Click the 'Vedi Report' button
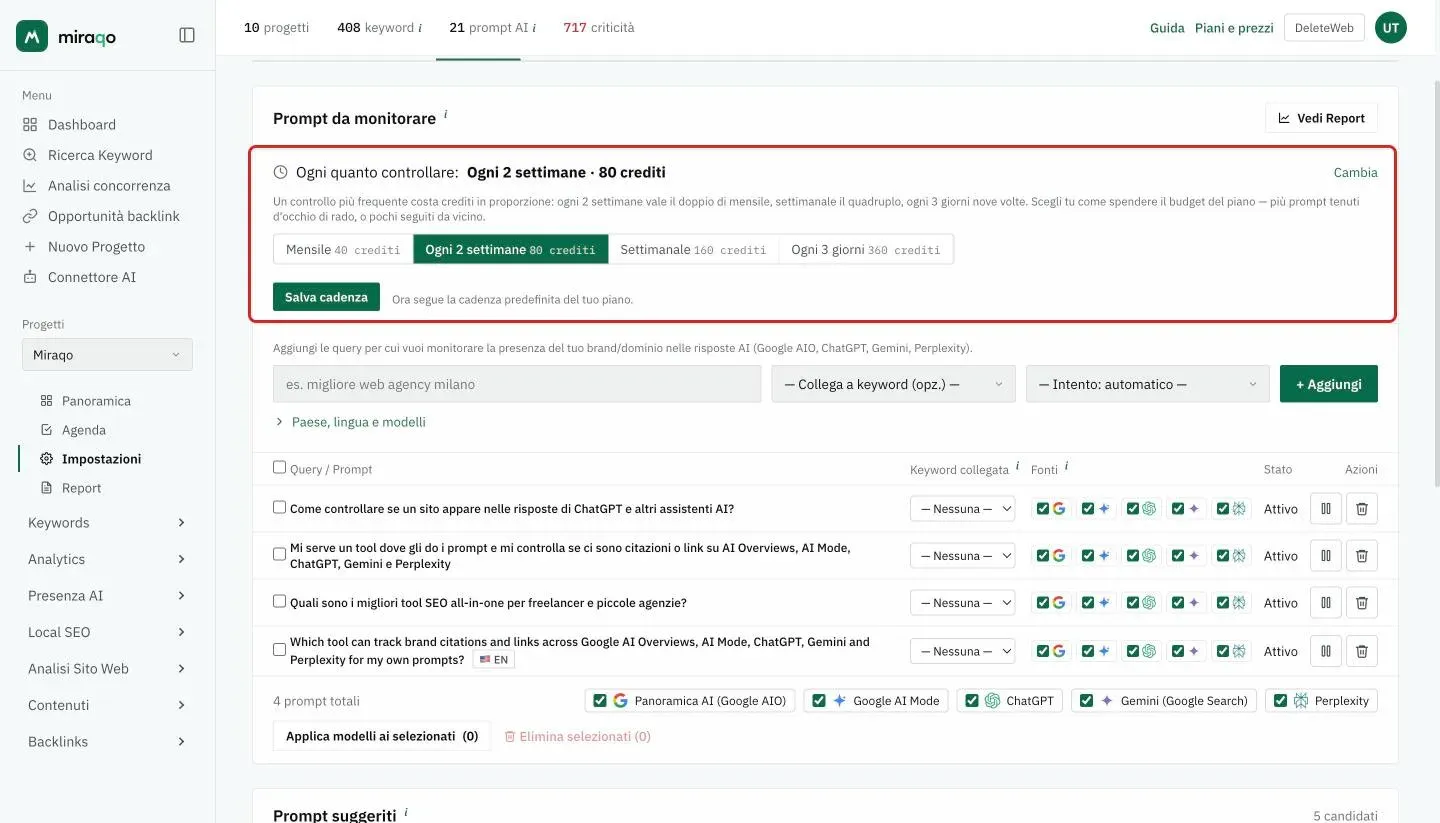Screen dimensions: 1440x823 [1321, 118]
